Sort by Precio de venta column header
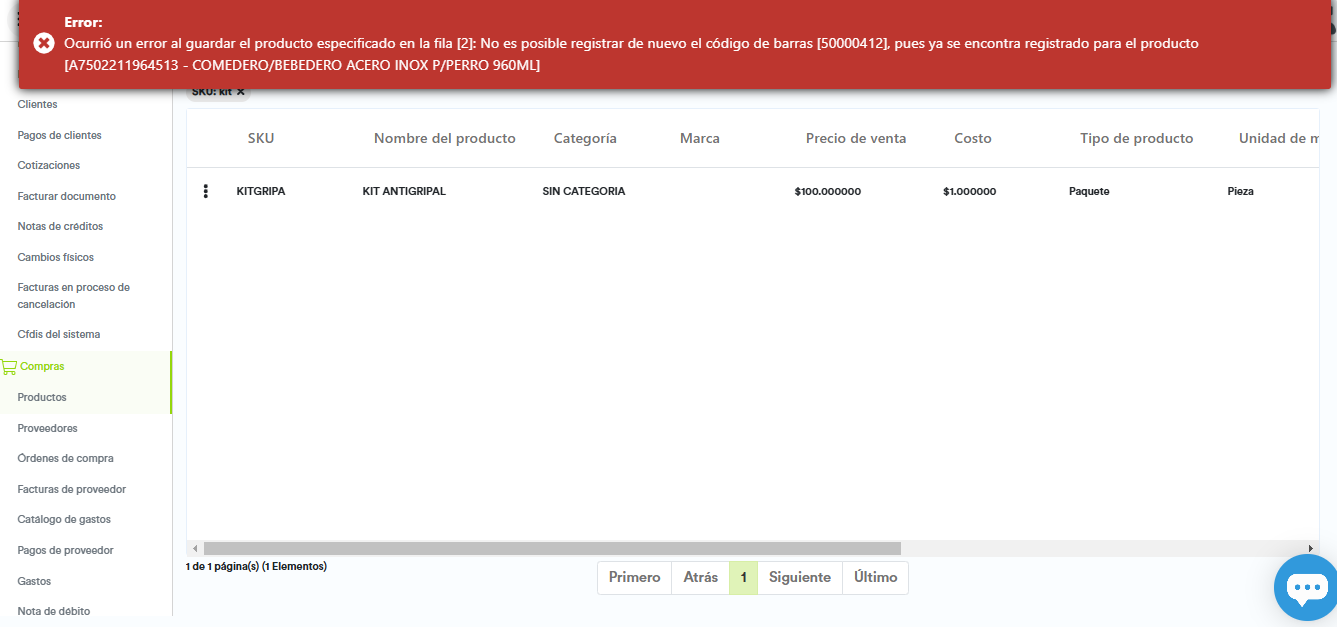The height and width of the screenshot is (627, 1337). point(855,139)
